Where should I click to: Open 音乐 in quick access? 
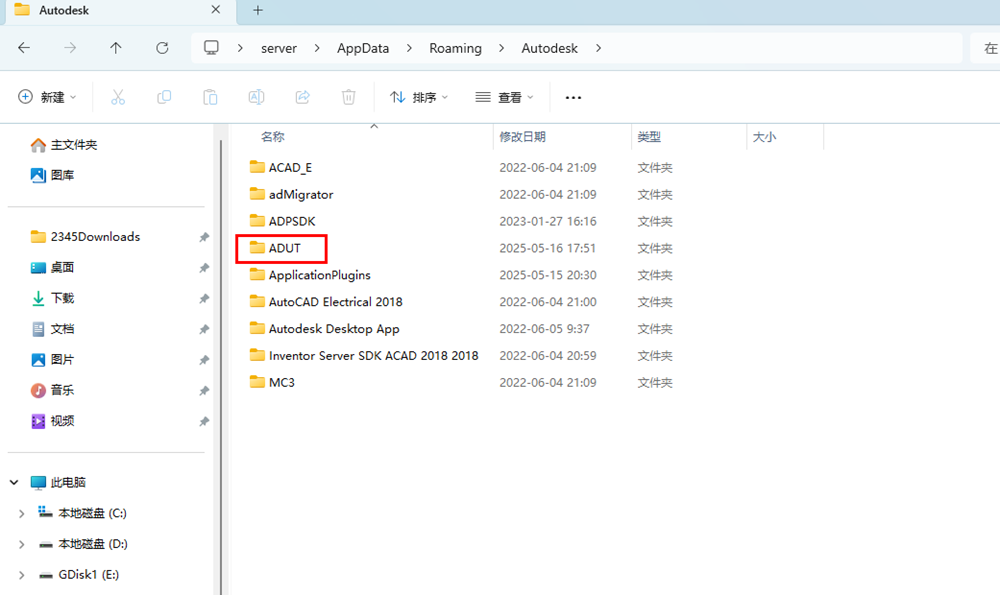(x=53, y=390)
